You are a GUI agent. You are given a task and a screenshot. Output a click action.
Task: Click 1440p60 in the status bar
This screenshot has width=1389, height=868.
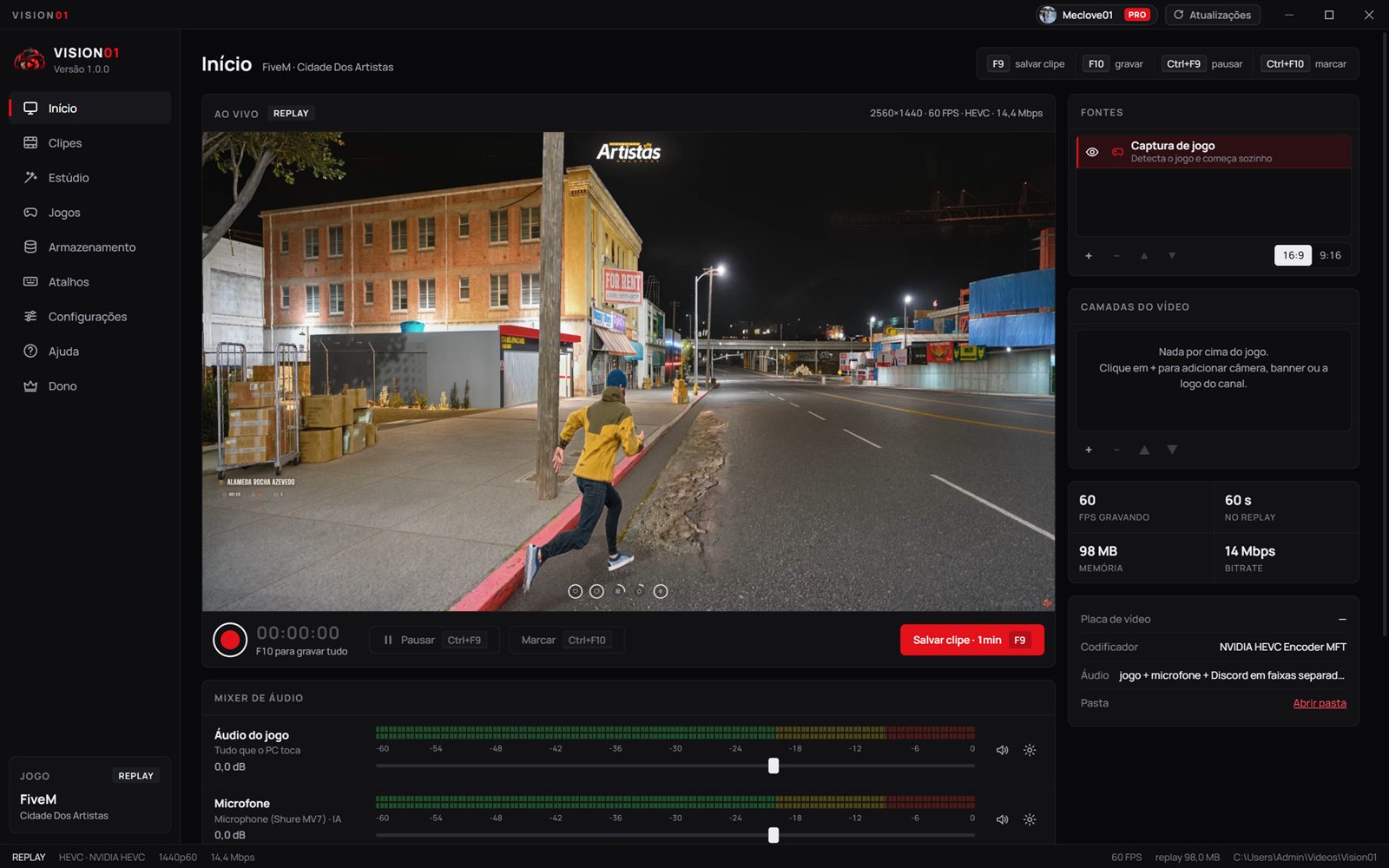pos(178,858)
